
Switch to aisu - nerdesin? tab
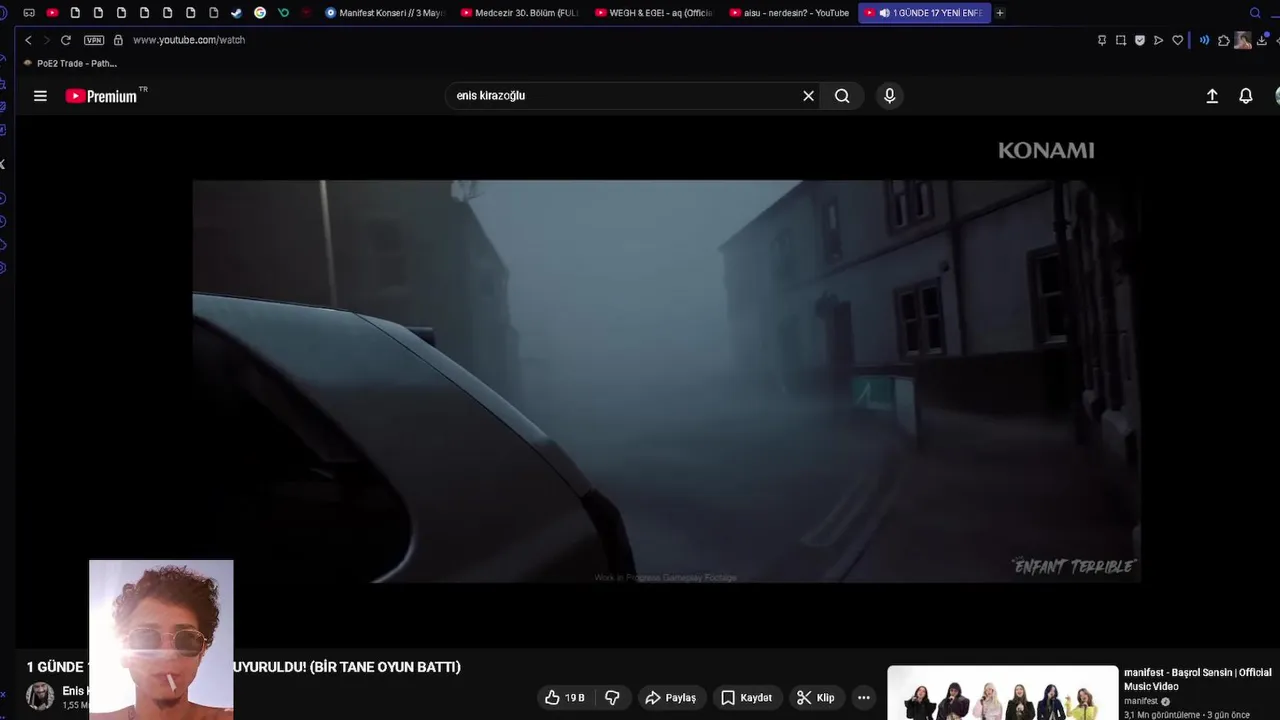click(790, 13)
